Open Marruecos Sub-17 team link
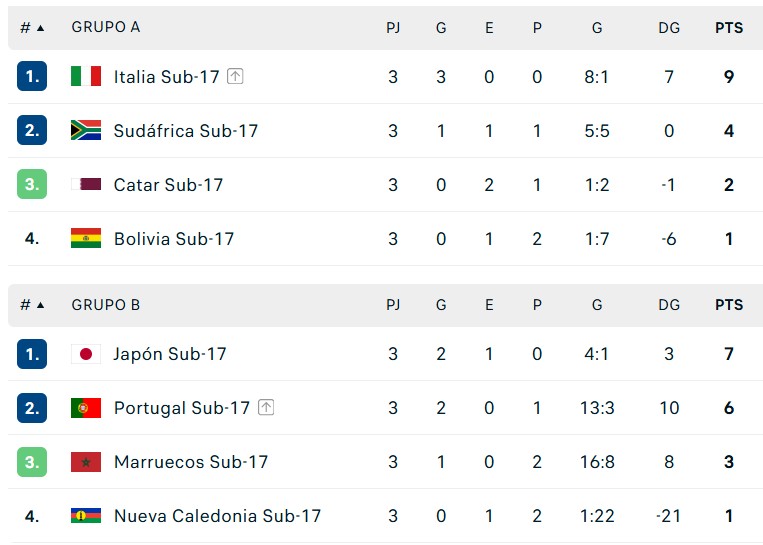This screenshot has height=545, width=763. (191, 462)
